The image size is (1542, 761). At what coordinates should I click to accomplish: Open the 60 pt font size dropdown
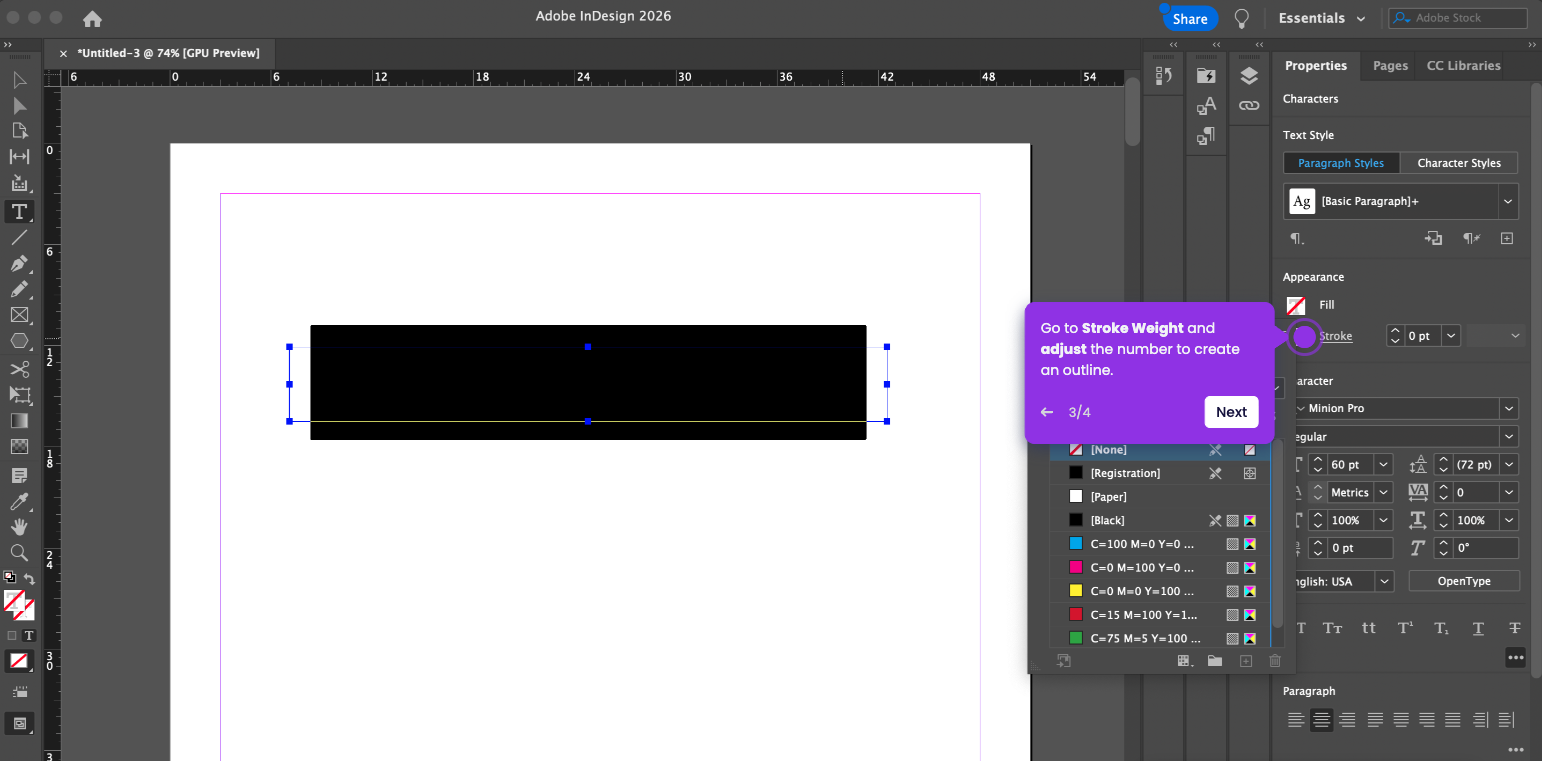[1383, 465]
